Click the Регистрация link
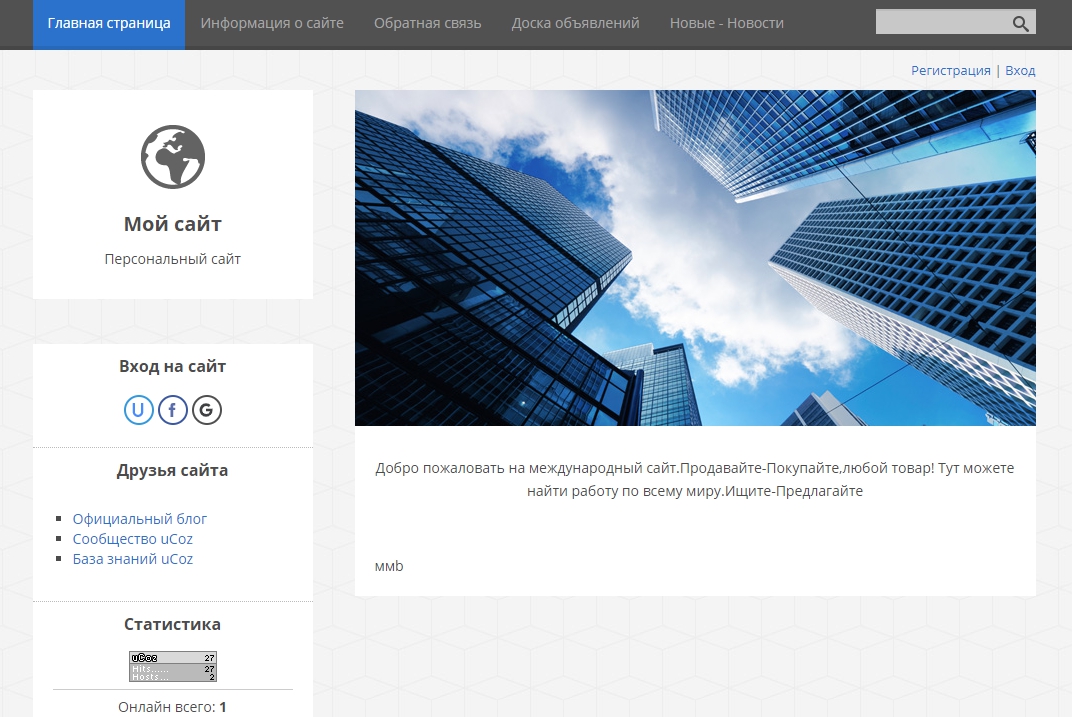 click(950, 71)
